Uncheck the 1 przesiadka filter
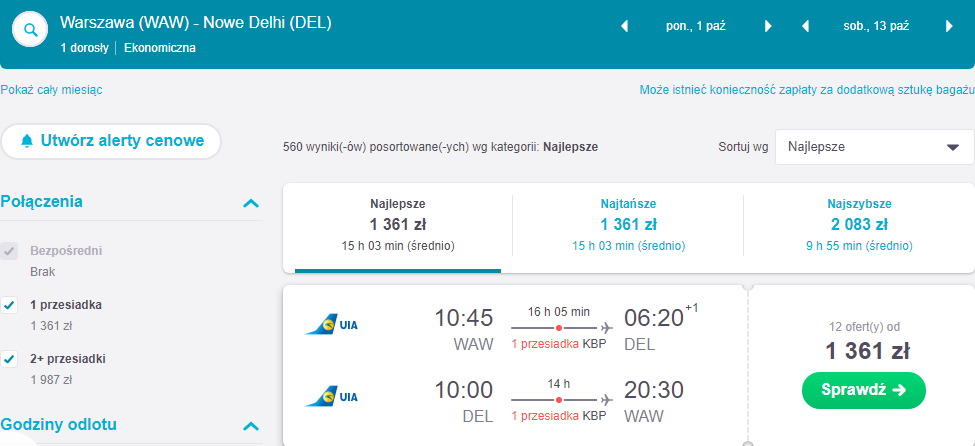The width and height of the screenshot is (975, 446). (x=10, y=305)
